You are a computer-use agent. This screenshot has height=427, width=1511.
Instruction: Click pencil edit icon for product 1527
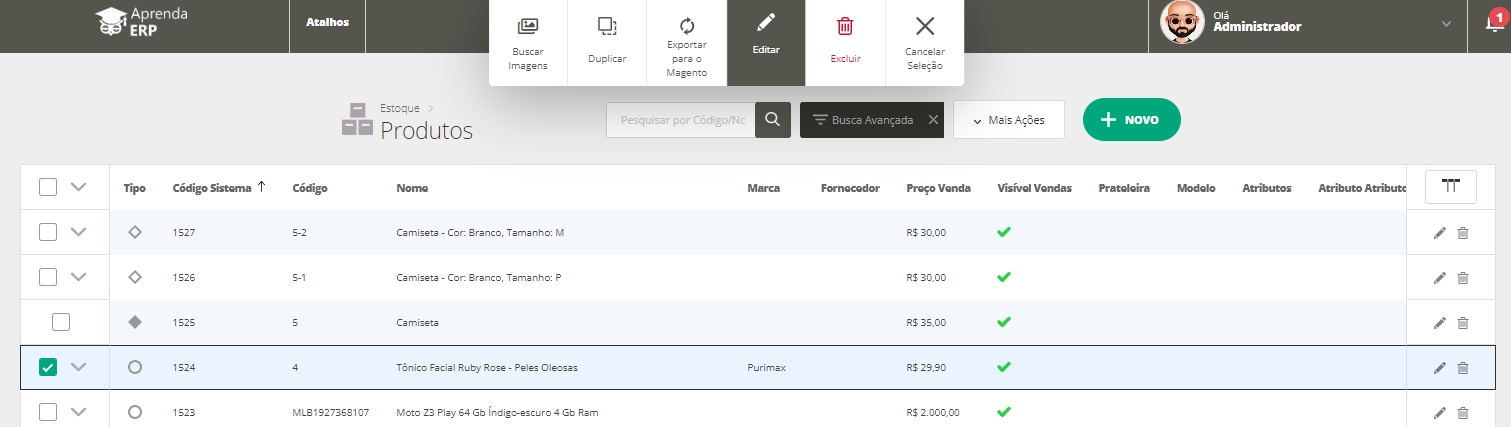tap(1439, 233)
